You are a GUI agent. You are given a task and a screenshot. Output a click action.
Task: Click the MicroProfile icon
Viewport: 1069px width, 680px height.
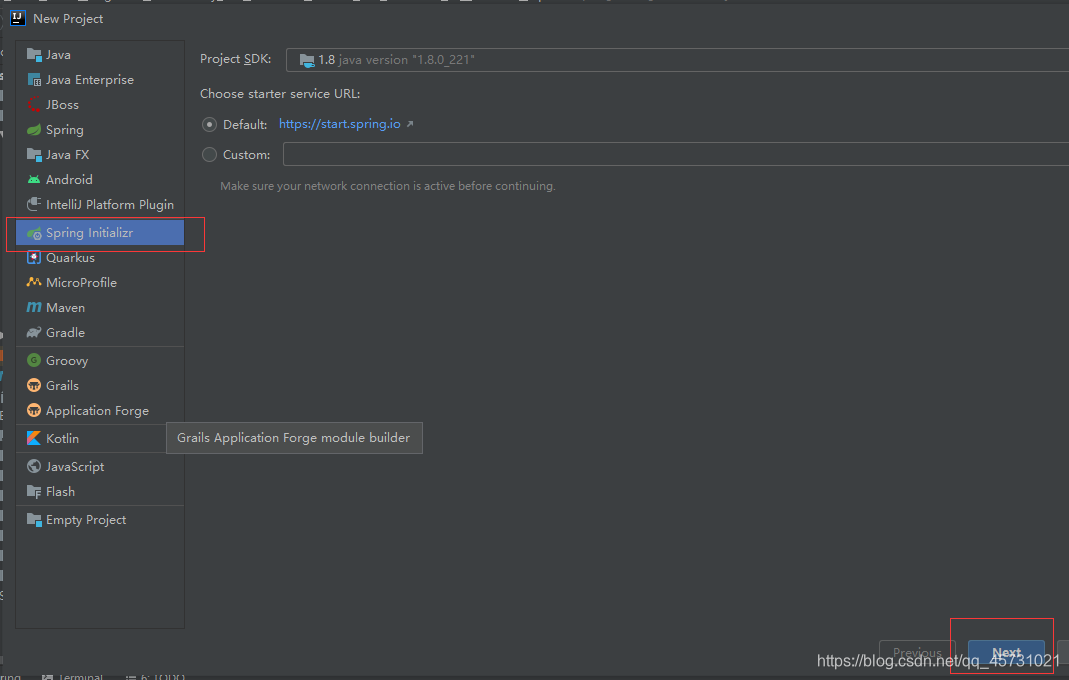tap(34, 282)
